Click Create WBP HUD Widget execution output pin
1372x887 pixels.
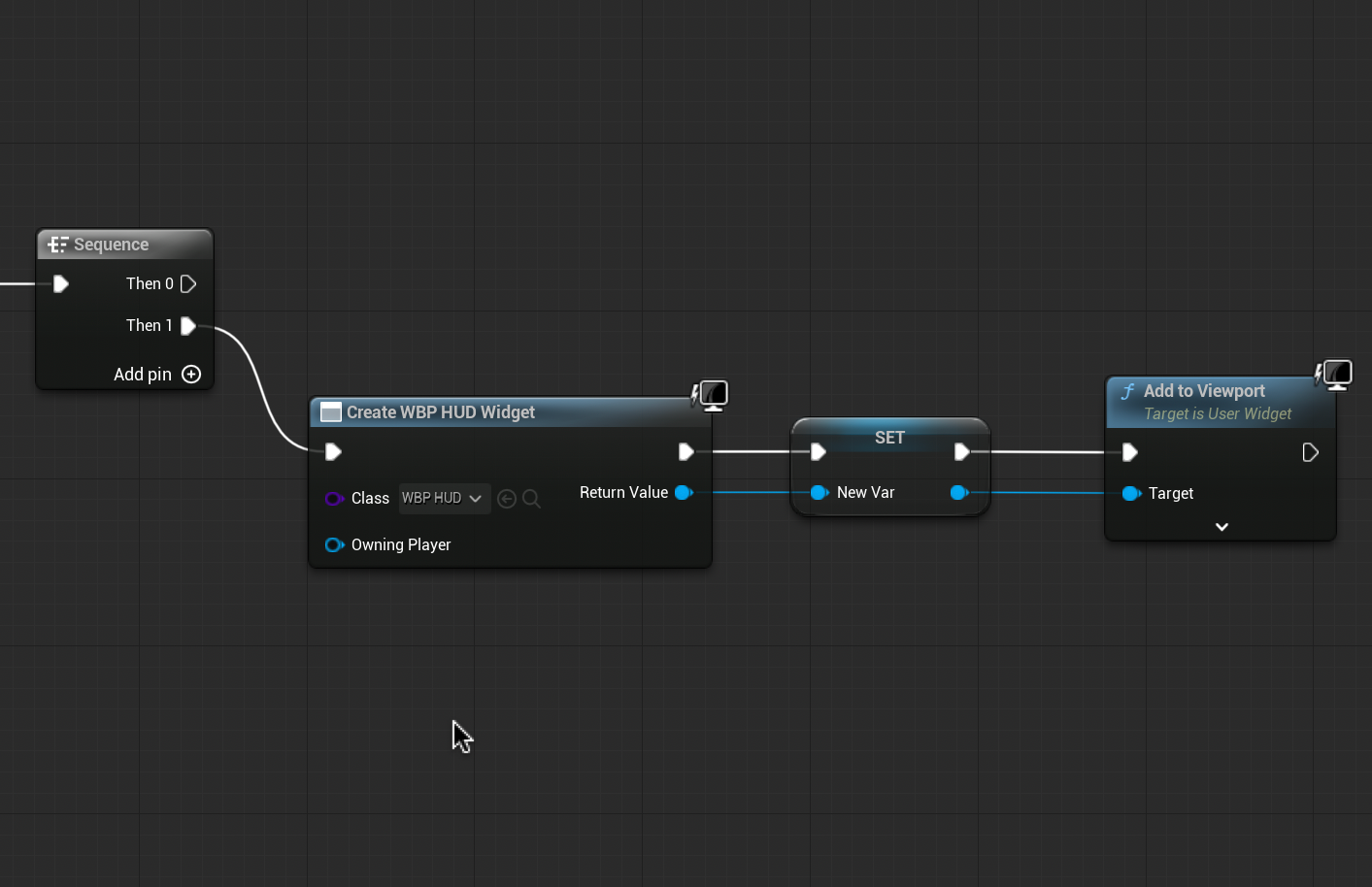pos(686,452)
